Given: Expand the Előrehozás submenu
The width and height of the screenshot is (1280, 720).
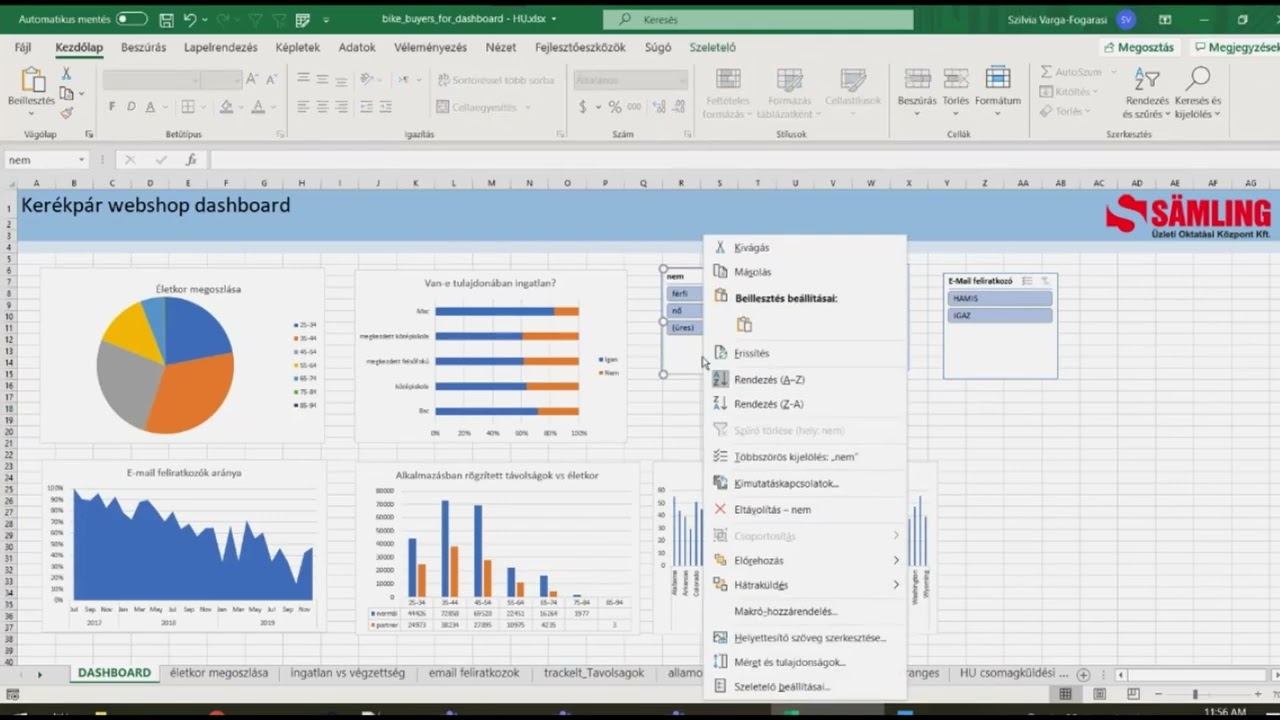Looking at the screenshot, I should 805,561.
